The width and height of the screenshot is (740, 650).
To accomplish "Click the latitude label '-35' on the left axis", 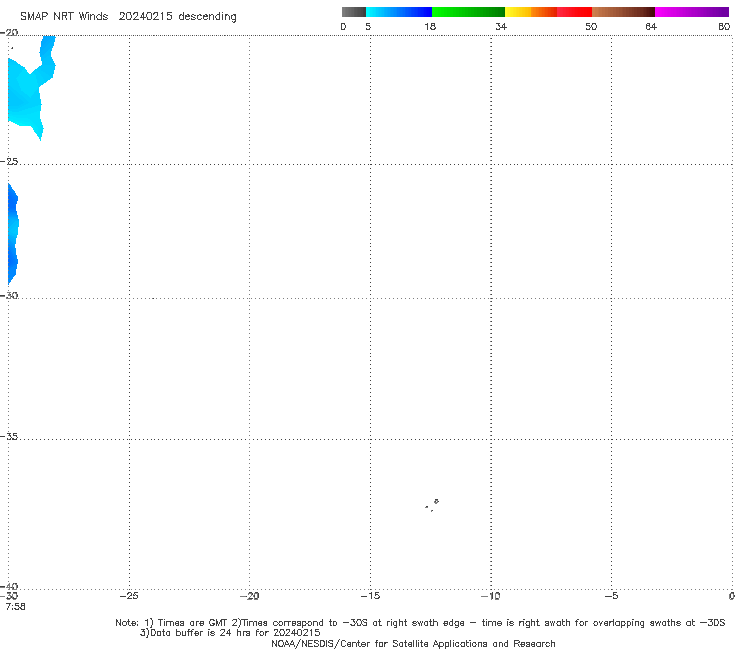I will [x=9, y=437].
